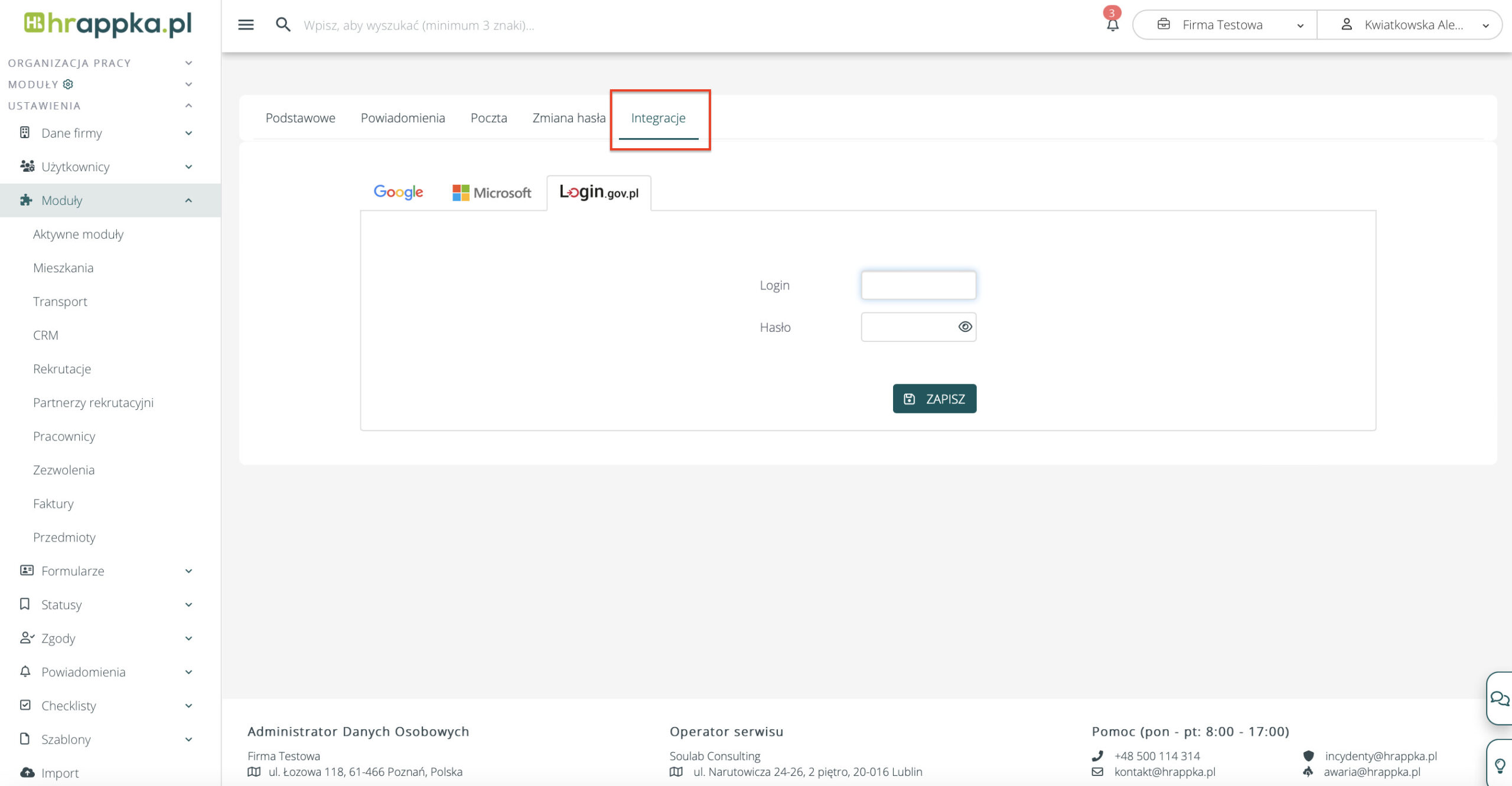Click the hrappka.pl logo

pos(108,24)
